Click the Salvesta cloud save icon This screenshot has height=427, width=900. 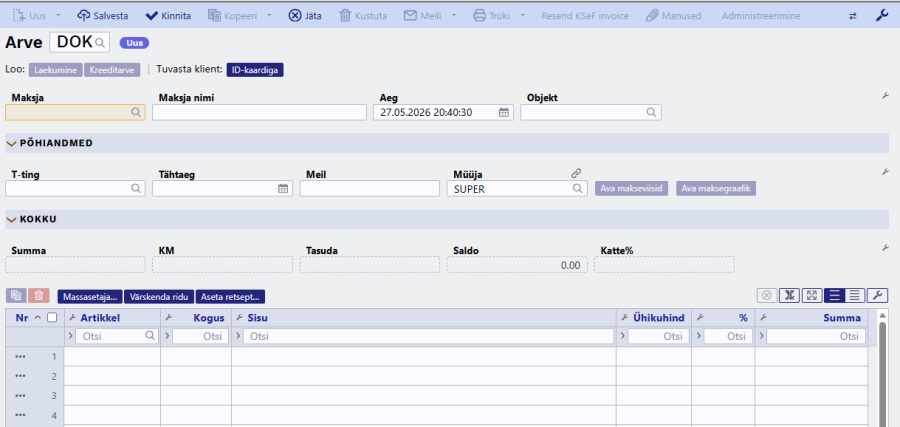[84, 15]
